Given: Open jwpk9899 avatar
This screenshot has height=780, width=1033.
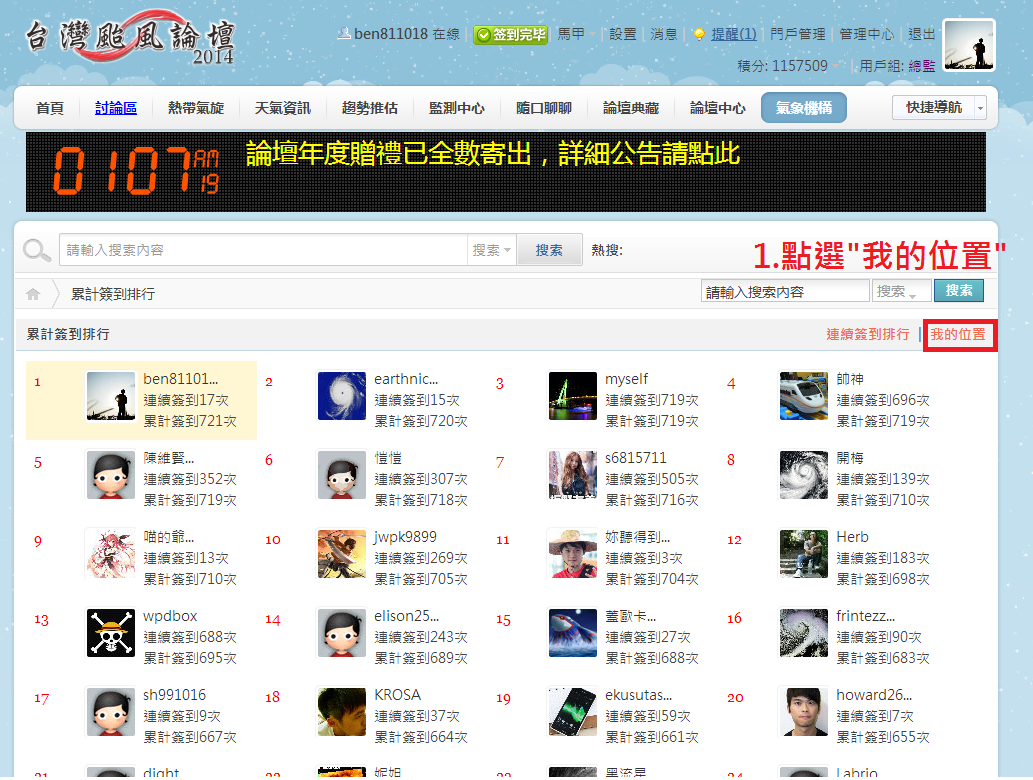Looking at the screenshot, I should click(341, 554).
